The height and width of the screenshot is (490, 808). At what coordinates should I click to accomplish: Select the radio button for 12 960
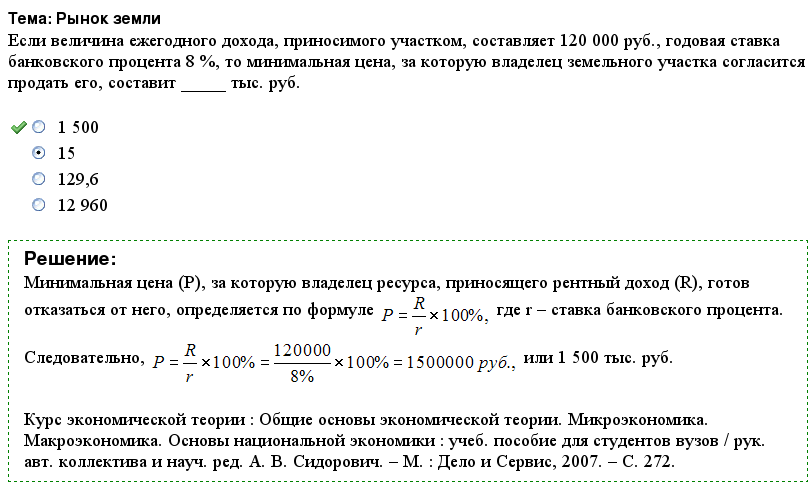click(39, 205)
